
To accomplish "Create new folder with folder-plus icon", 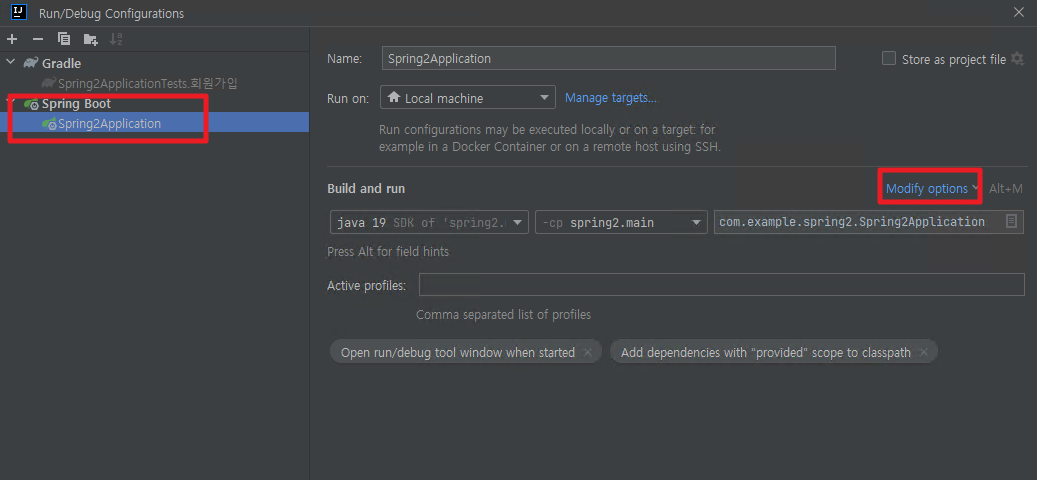I will click(91, 39).
